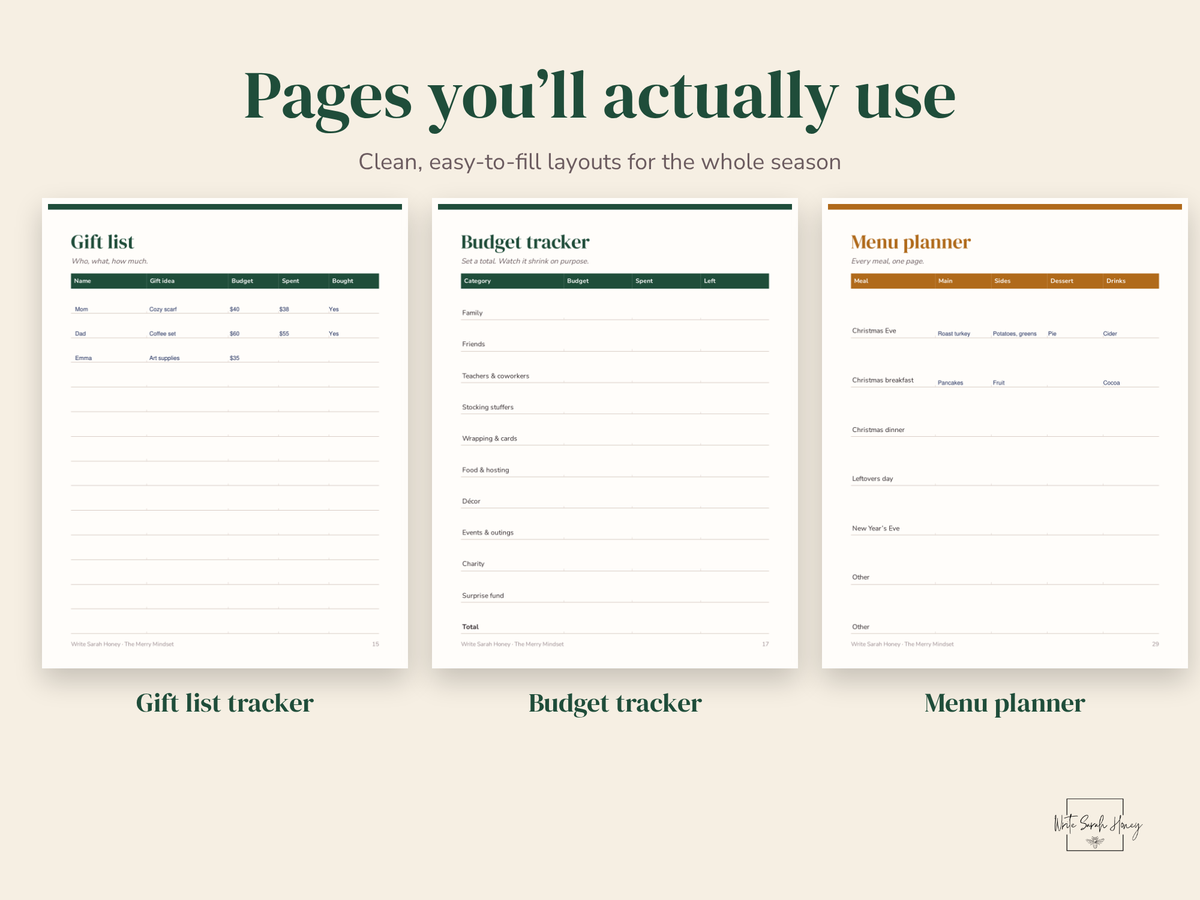The image size is (1200, 900).
Task: Click the "Family" budget category
Action: click(472, 313)
